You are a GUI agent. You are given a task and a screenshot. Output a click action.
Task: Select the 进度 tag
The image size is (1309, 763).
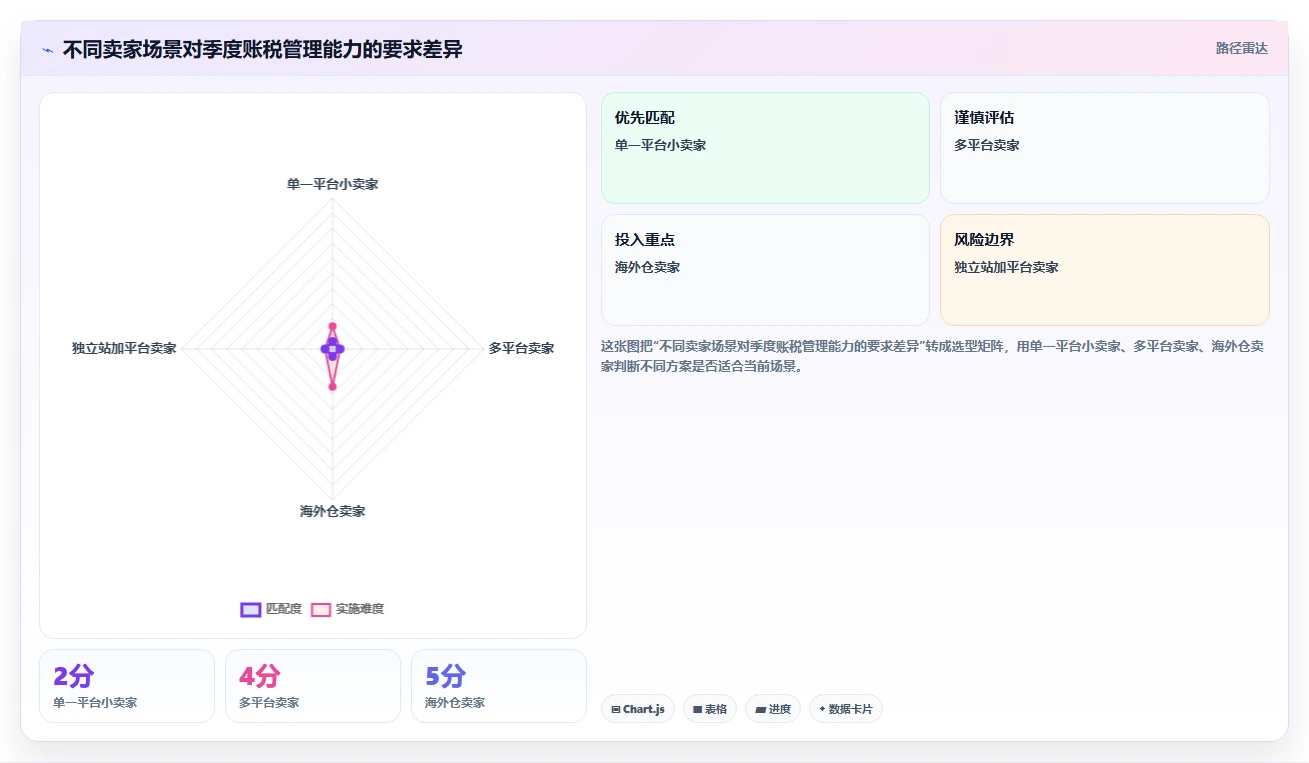click(773, 709)
